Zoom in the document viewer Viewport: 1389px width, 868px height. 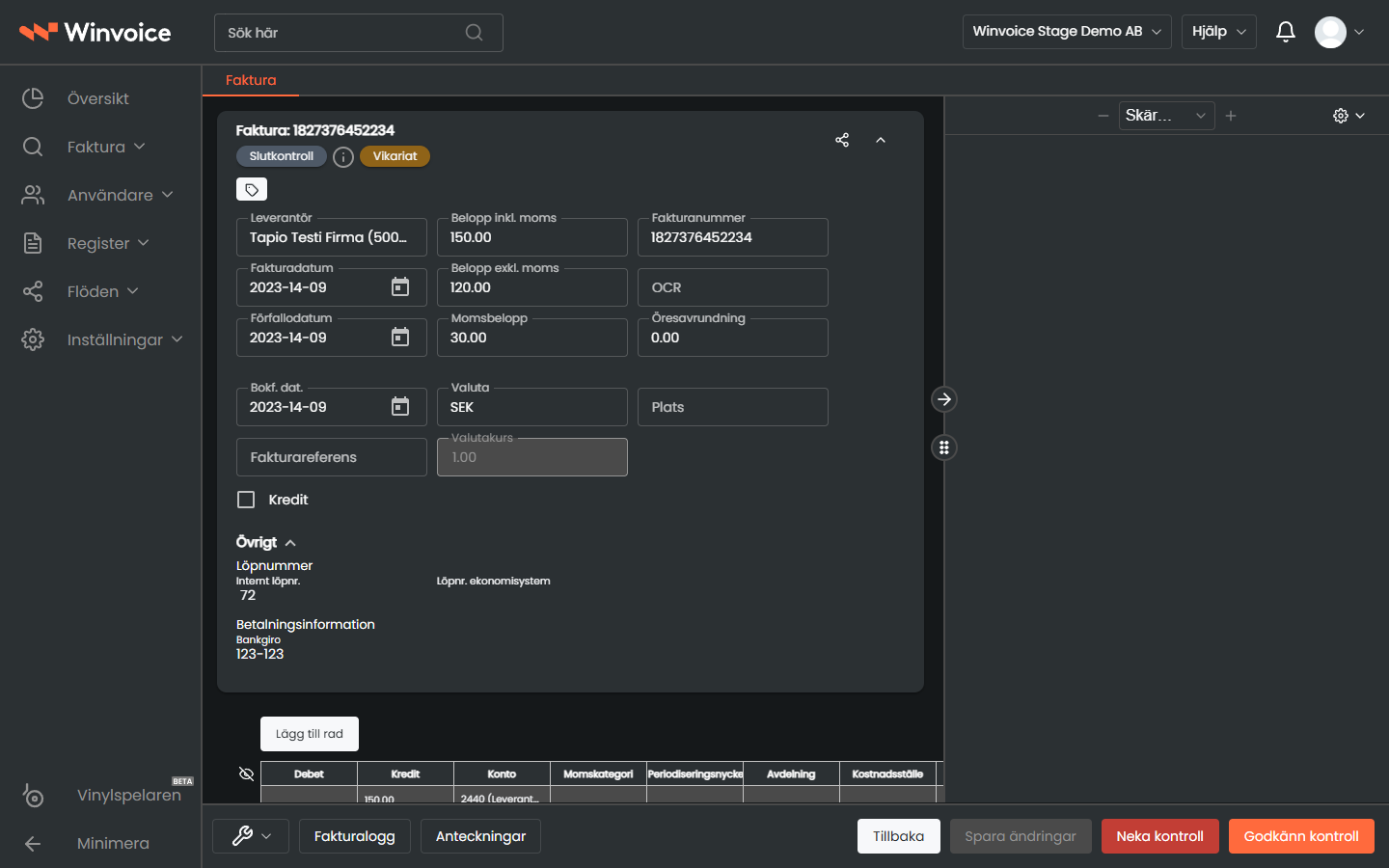tap(1231, 116)
